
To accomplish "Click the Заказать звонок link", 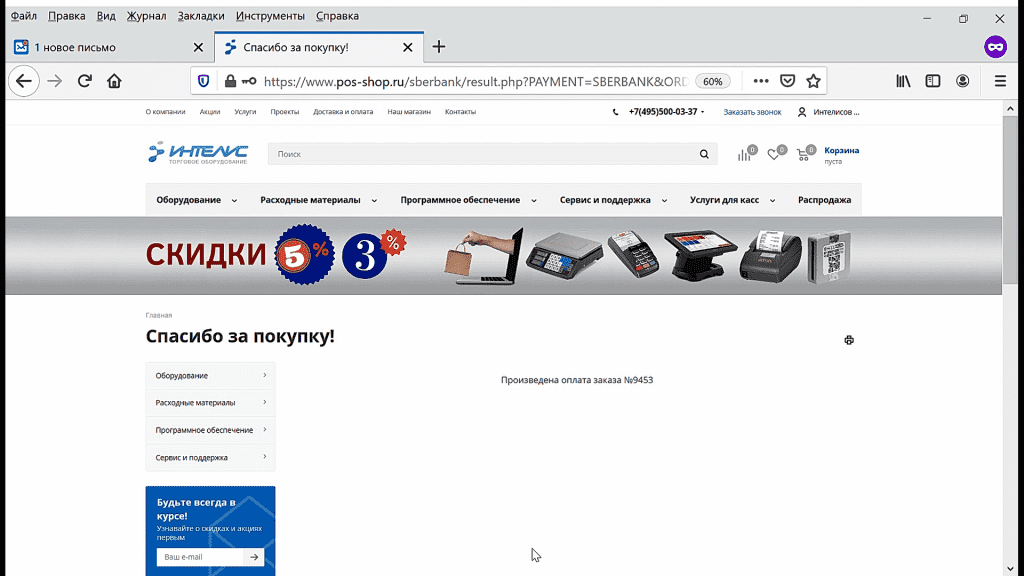I will click(x=752, y=112).
